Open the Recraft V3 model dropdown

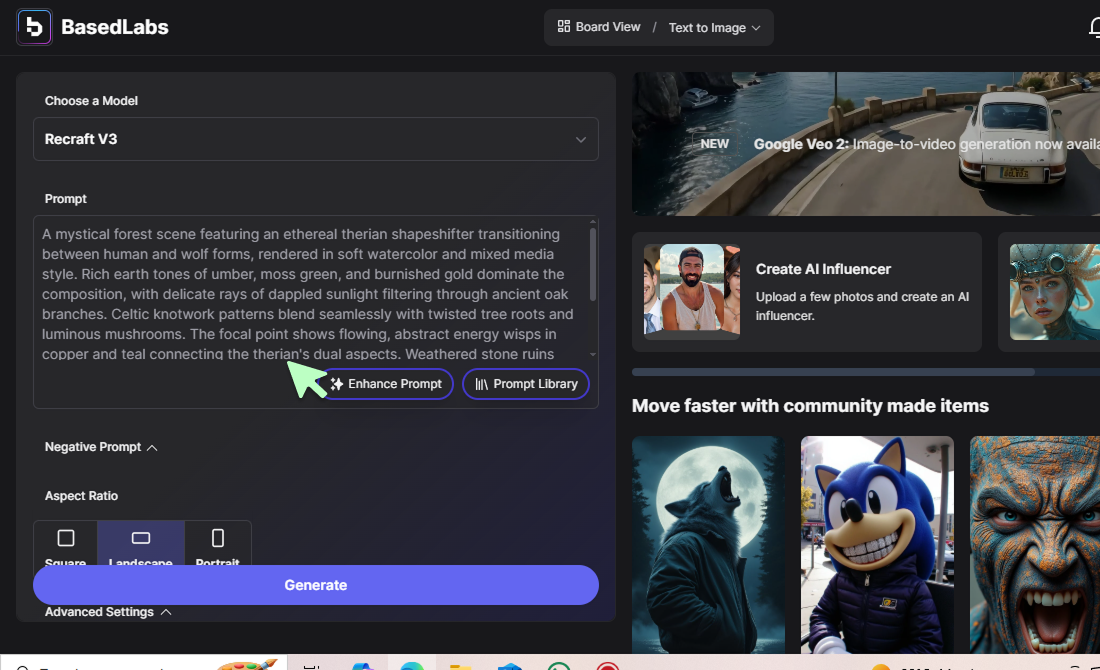coord(316,139)
